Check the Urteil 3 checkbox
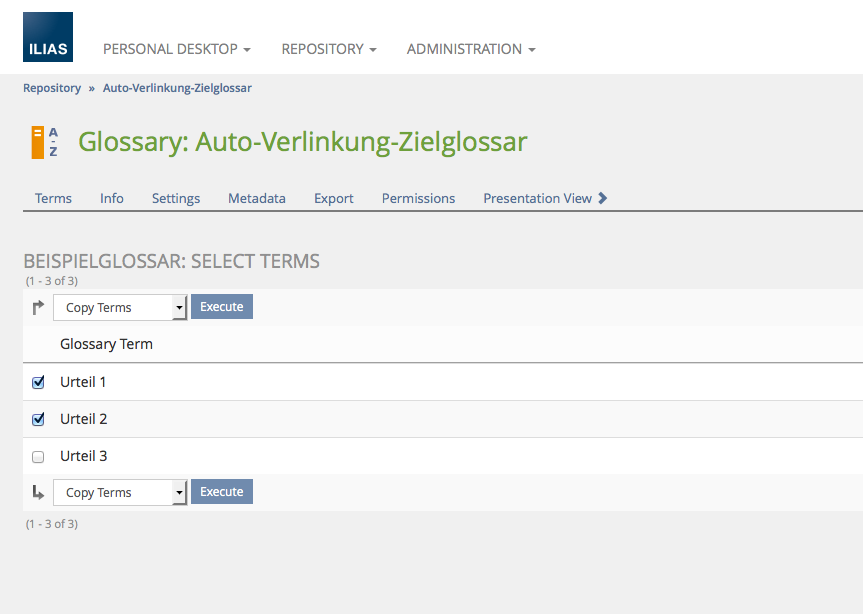The height and width of the screenshot is (614, 863). point(39,457)
